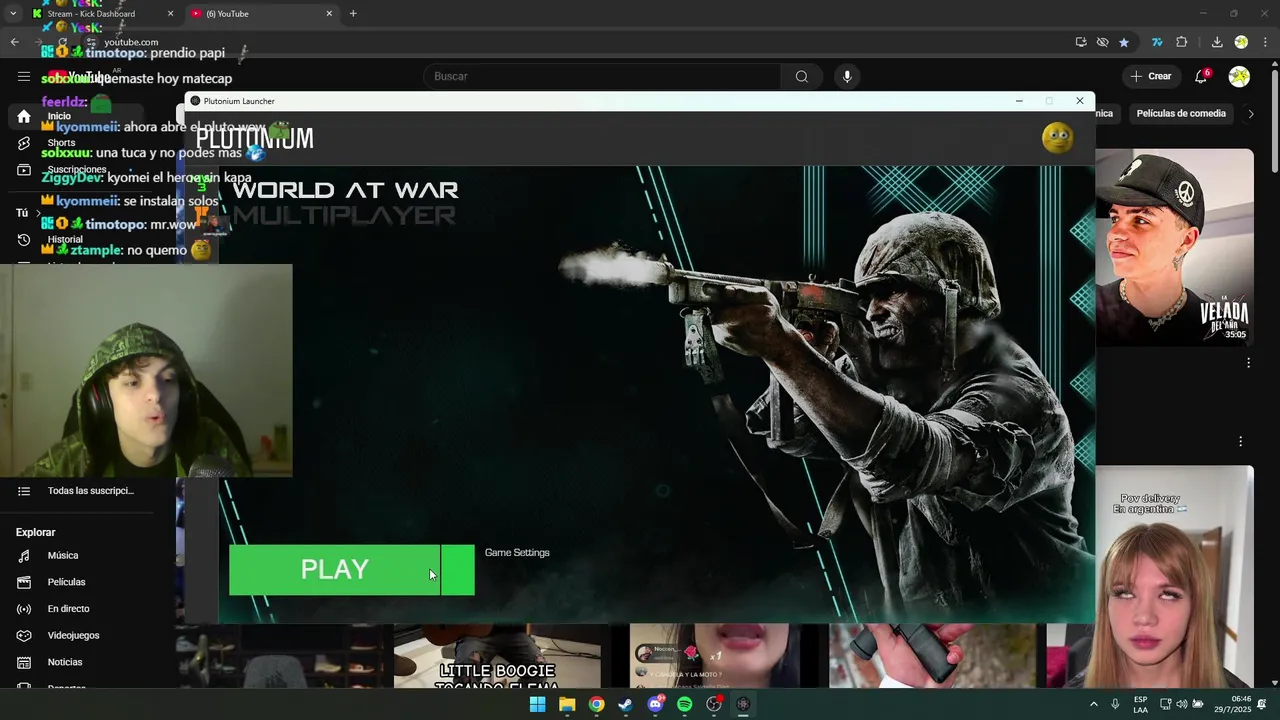Viewport: 1280px width, 720px height.
Task: Click the install-app icon in address bar
Action: tap(1081, 42)
